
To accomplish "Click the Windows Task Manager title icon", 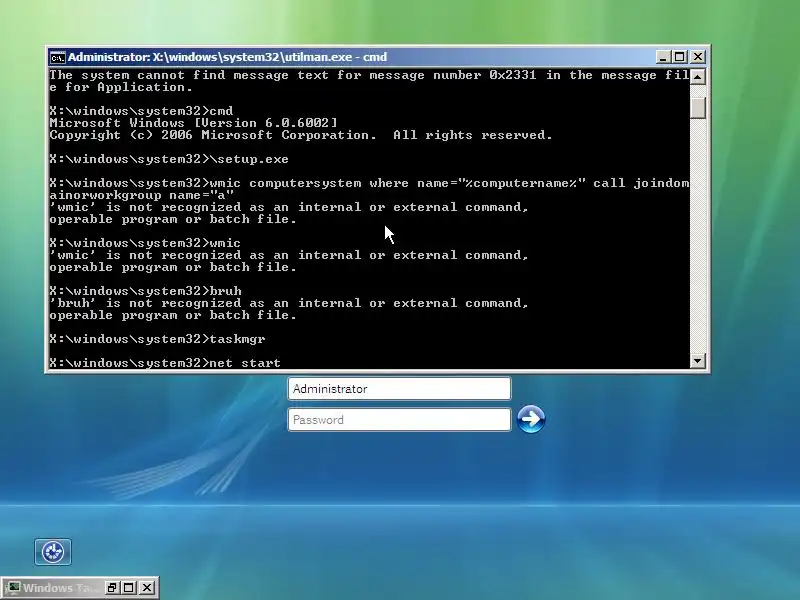I will 13,588.
